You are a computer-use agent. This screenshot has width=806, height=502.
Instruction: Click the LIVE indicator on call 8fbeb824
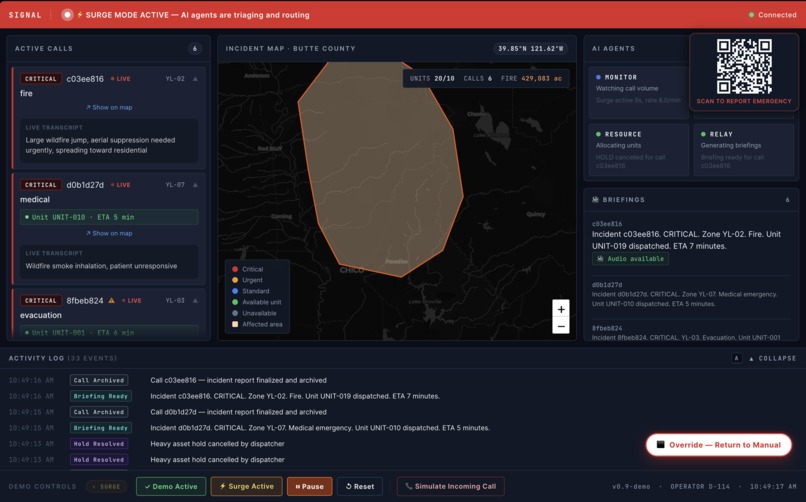pyautogui.click(x=132, y=300)
